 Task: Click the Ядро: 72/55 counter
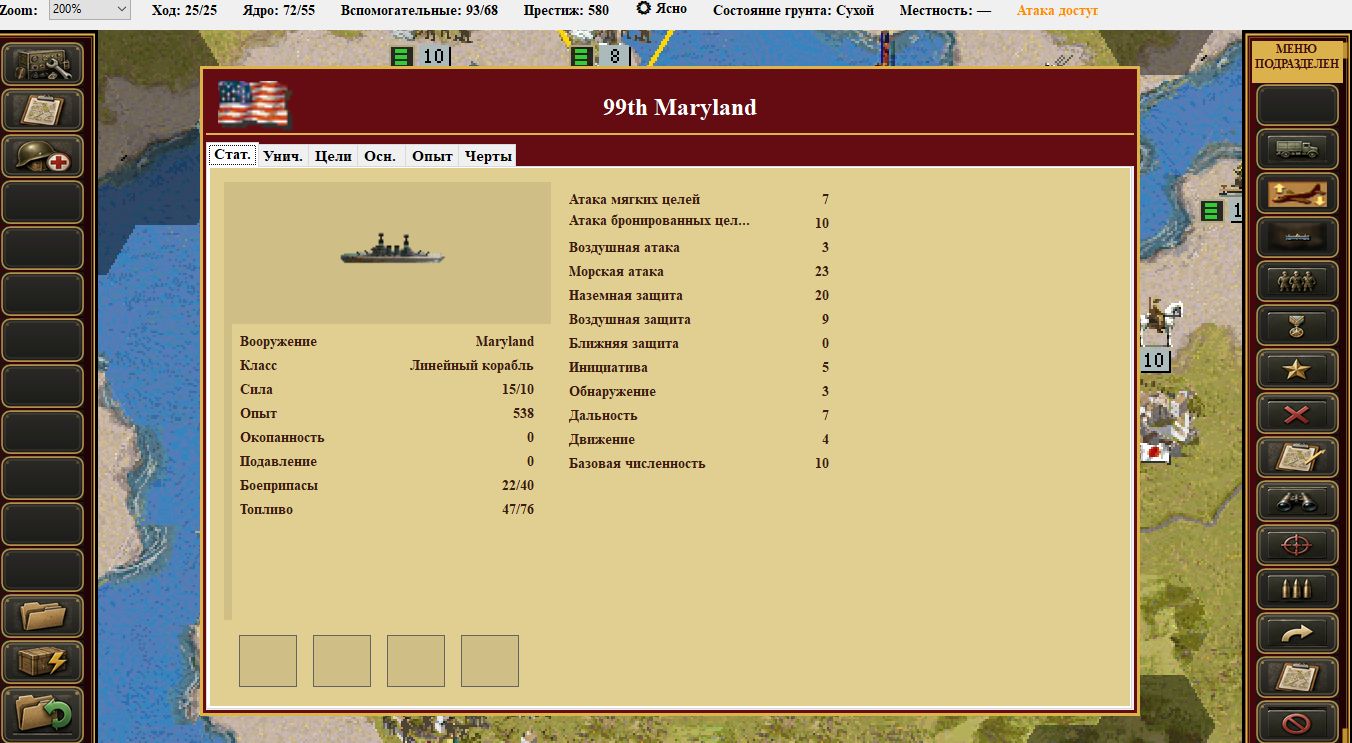click(279, 10)
